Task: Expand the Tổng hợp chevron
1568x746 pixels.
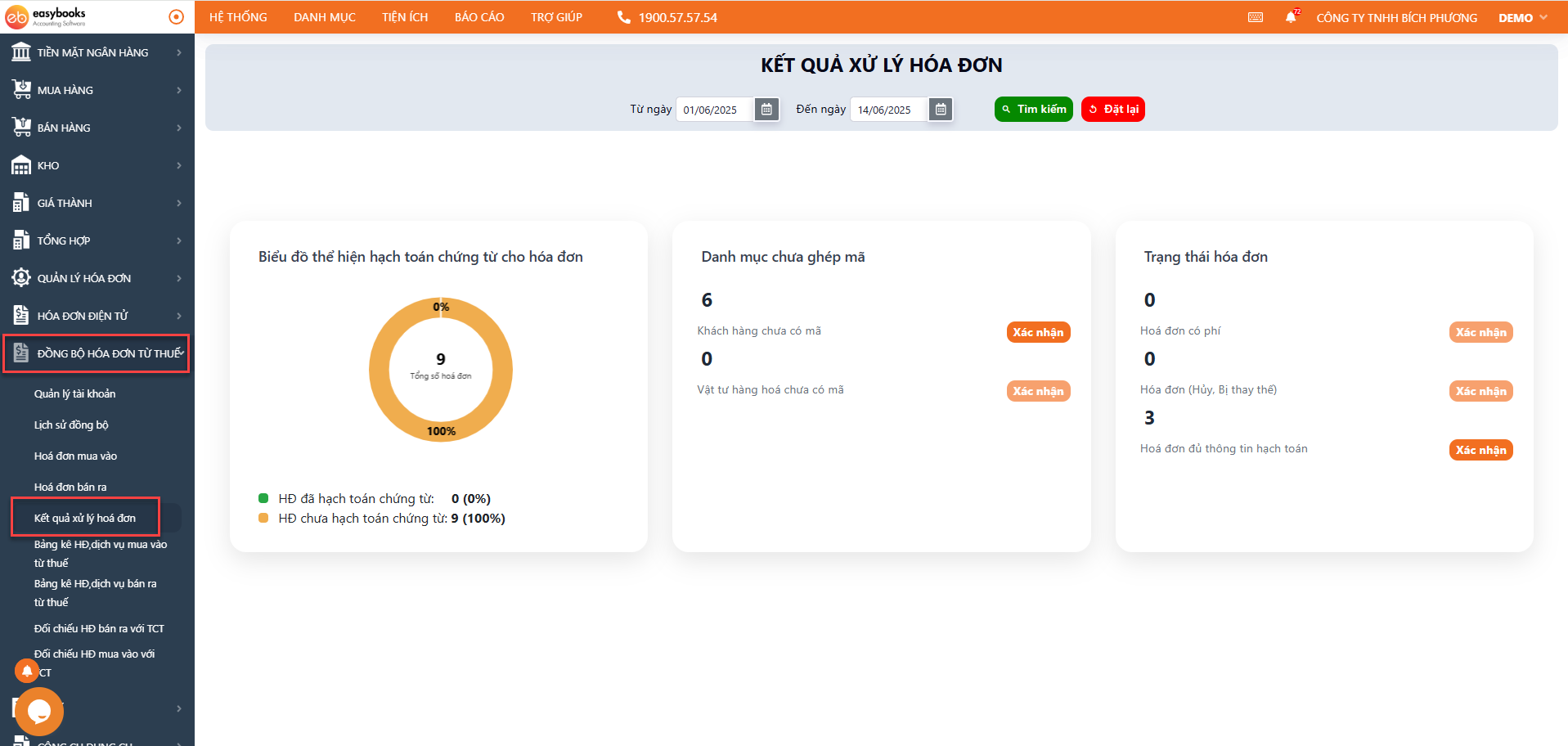Action: 179,240
